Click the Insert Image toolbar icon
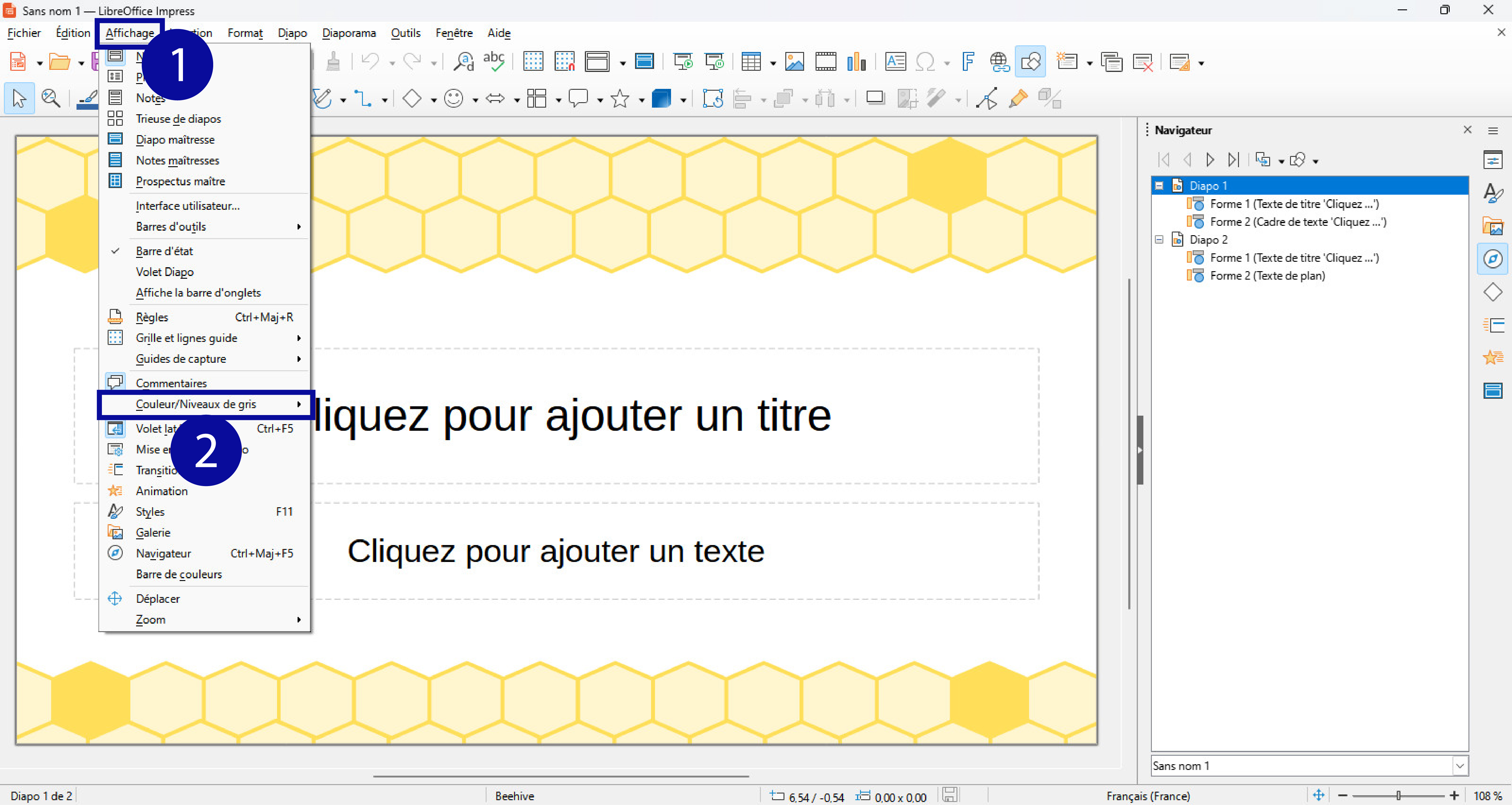 click(794, 62)
